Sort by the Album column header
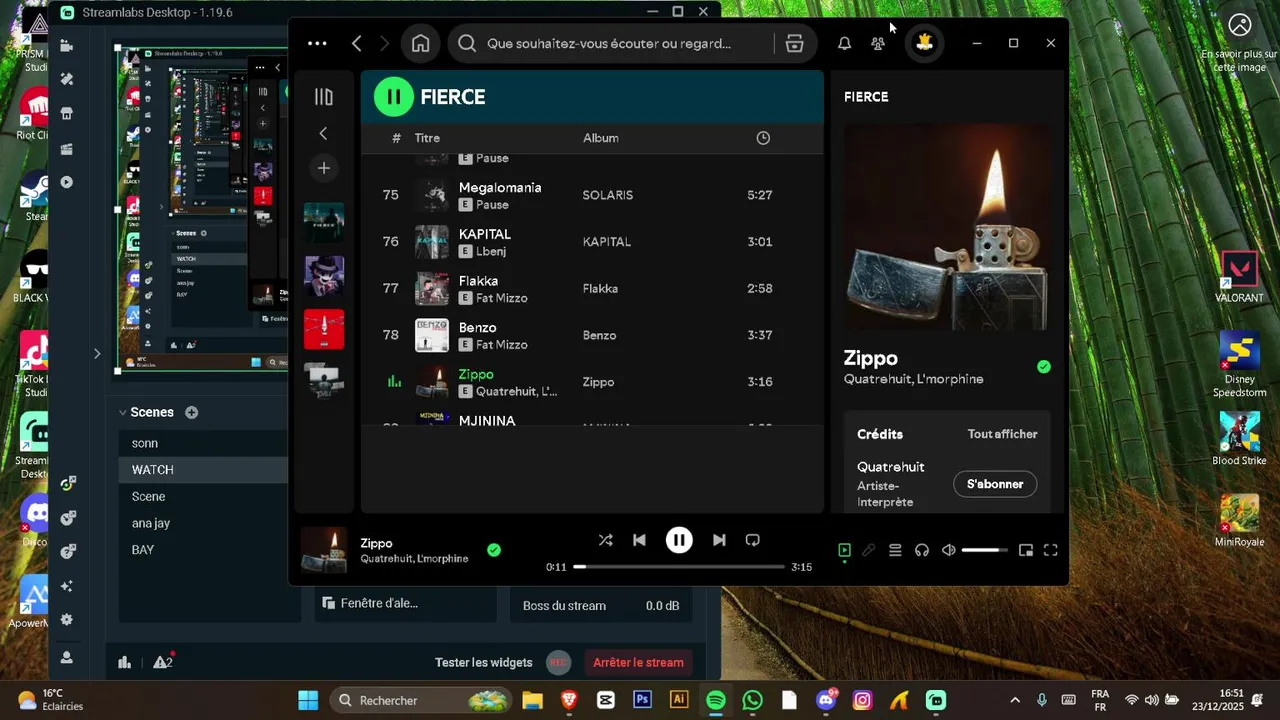 [x=601, y=138]
